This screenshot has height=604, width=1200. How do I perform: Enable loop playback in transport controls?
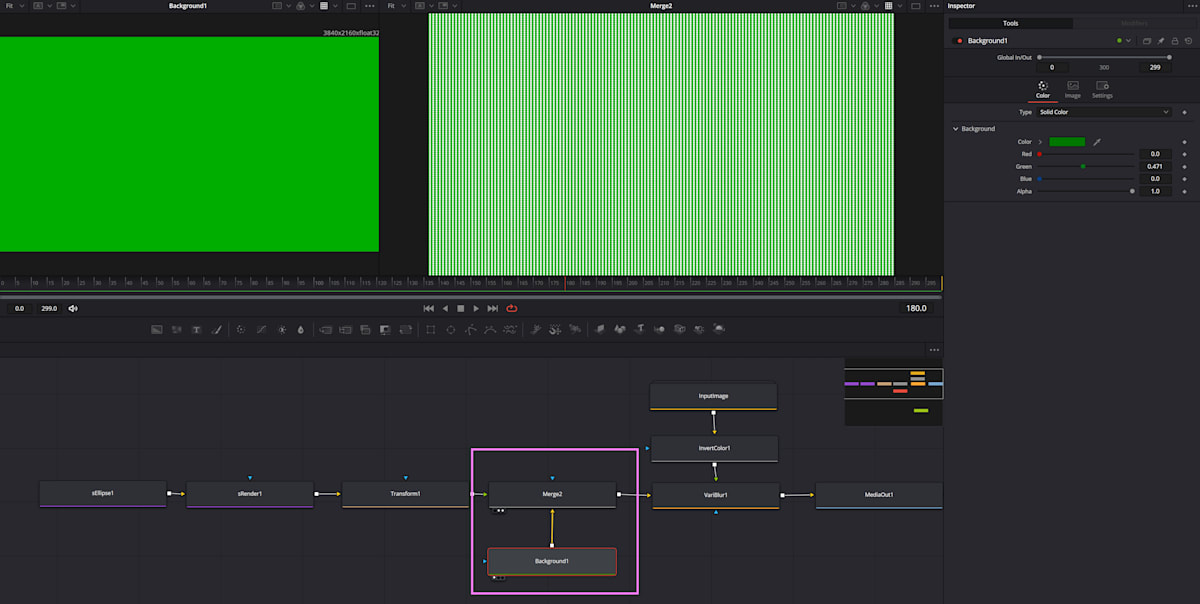coord(511,309)
